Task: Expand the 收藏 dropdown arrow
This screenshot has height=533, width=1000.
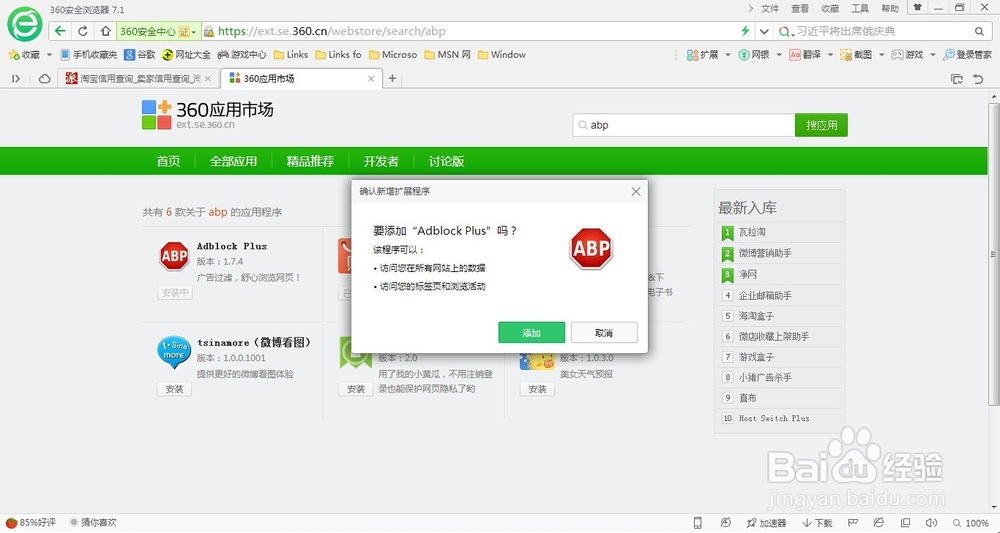Action: click(49, 55)
